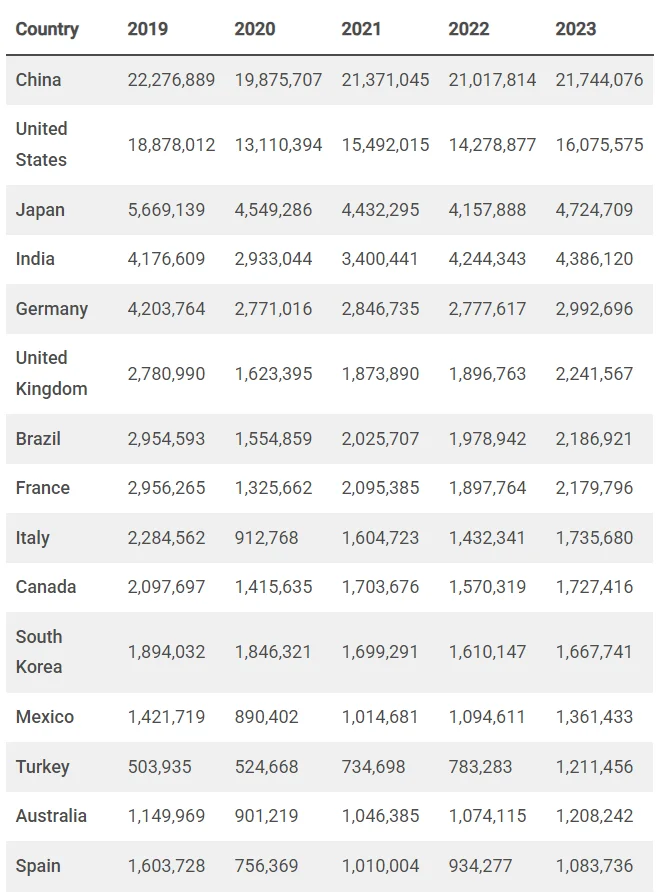The image size is (672, 896).
Task: Click the 2021 column header
Action: click(x=361, y=29)
